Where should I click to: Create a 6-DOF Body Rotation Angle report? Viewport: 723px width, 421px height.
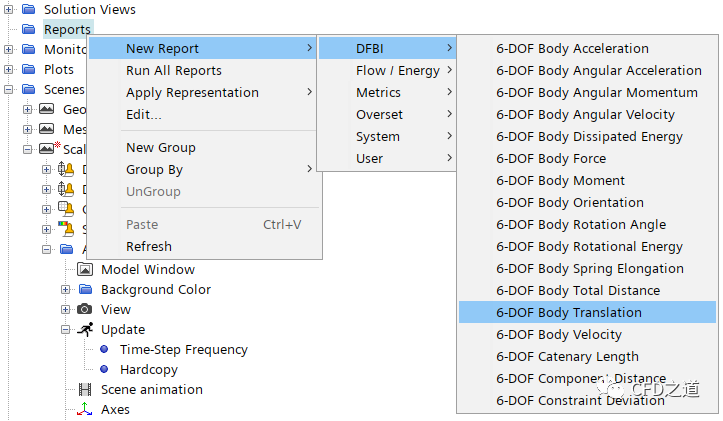tap(587, 225)
